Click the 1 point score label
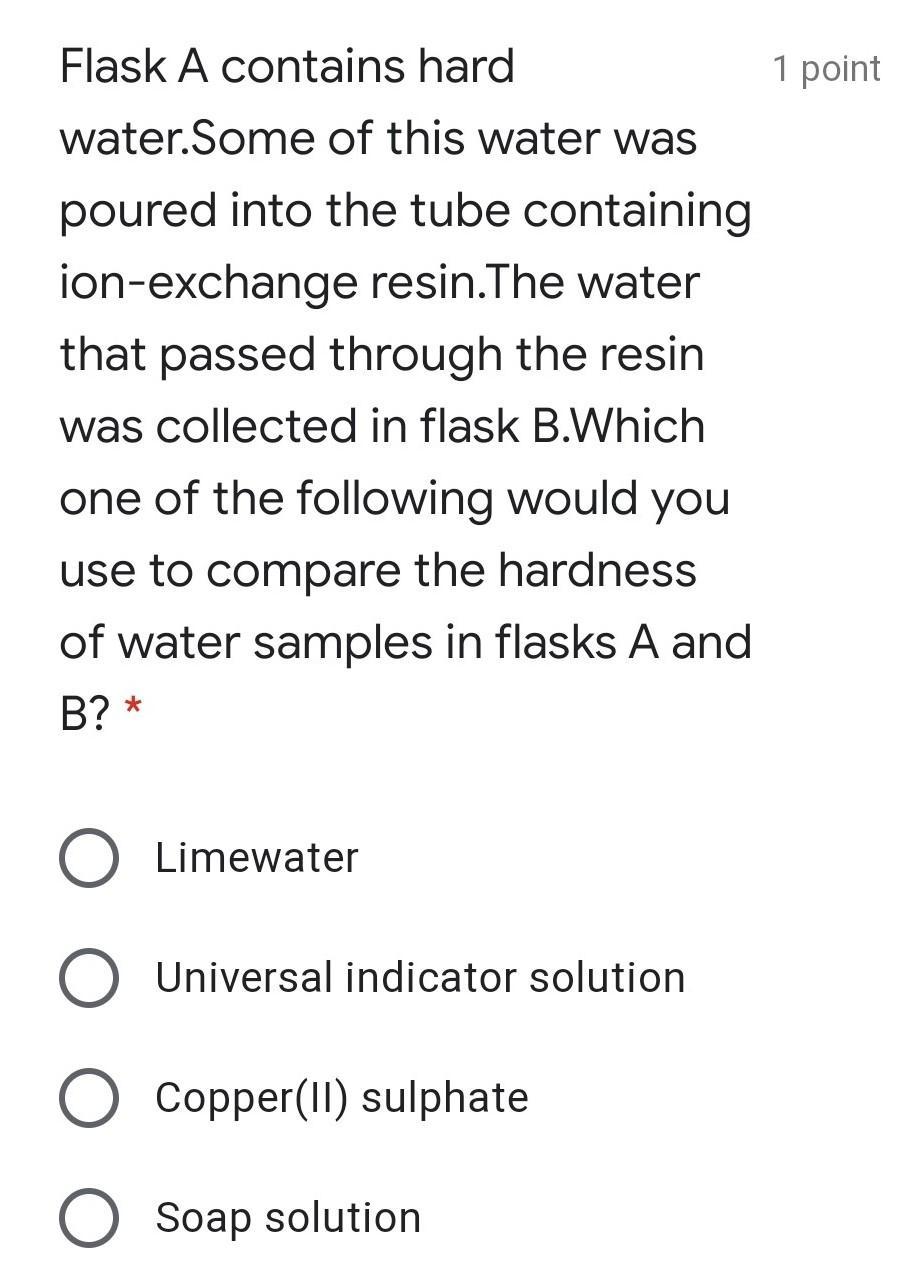The width and height of the screenshot is (902, 1285). coord(826,69)
